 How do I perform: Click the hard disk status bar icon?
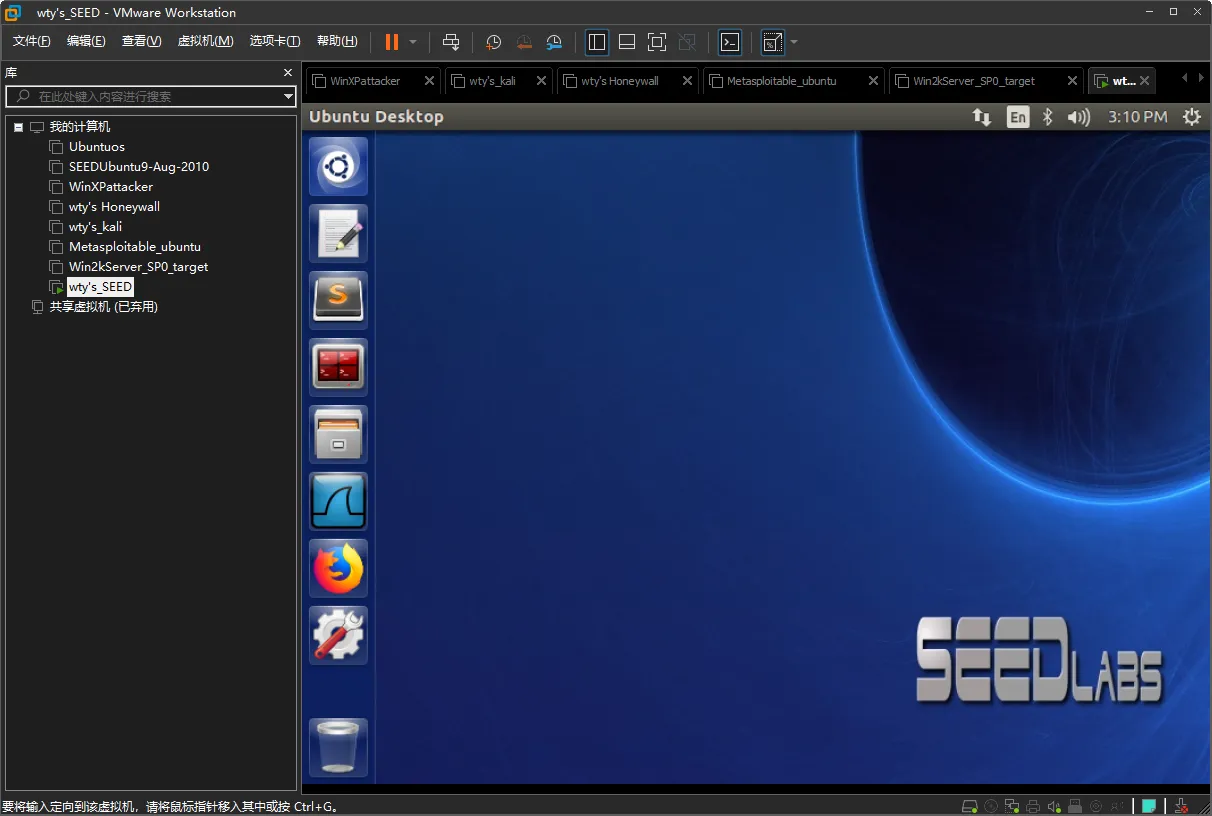[x=969, y=806]
